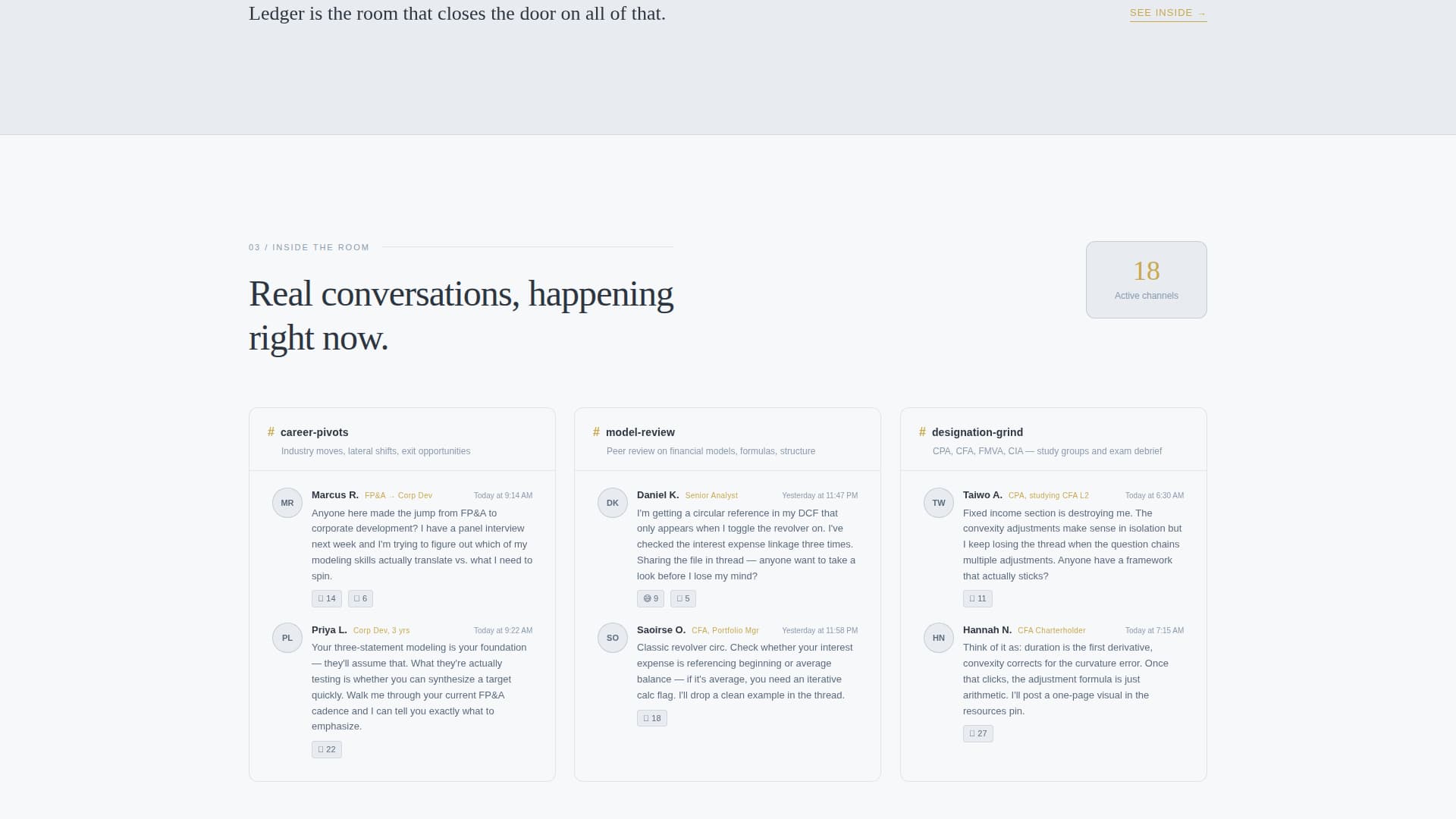Open the SEE INSIDE link
This screenshot has height=819, width=1456.
pyautogui.click(x=1168, y=13)
